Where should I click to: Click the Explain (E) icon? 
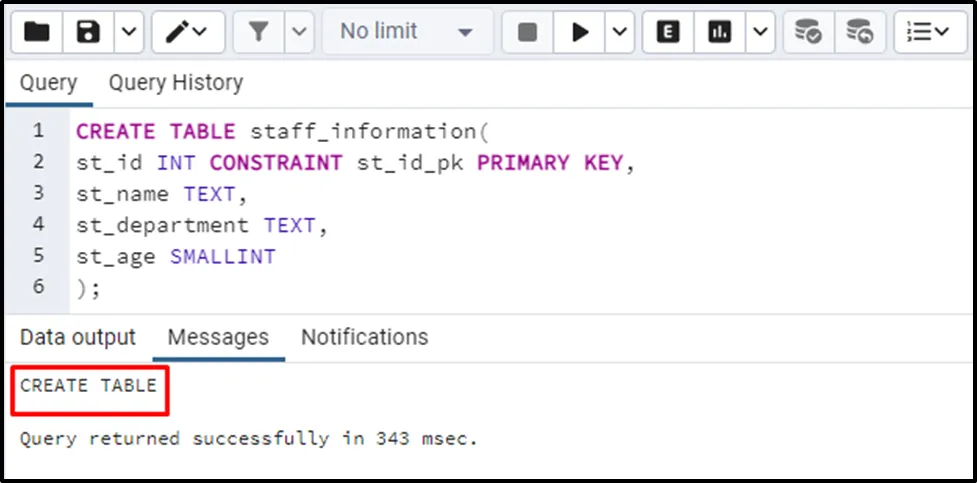click(x=668, y=33)
